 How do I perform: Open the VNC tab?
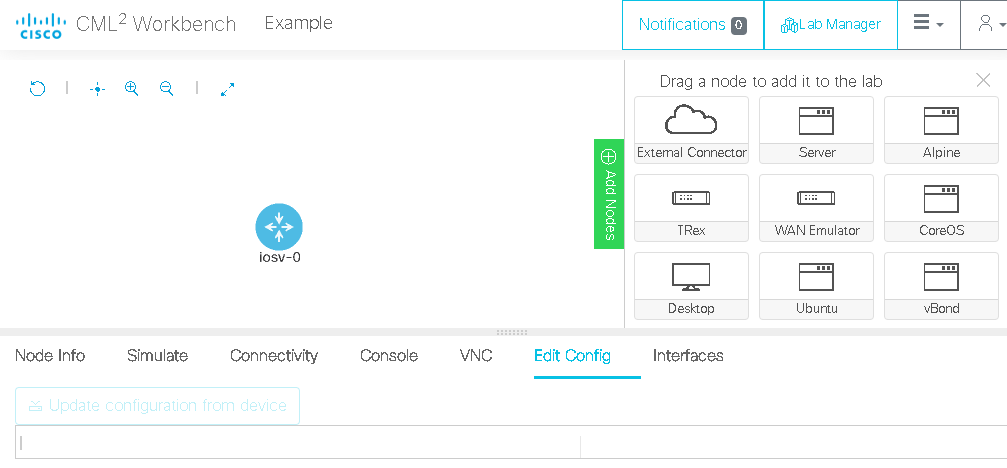pyautogui.click(x=476, y=356)
